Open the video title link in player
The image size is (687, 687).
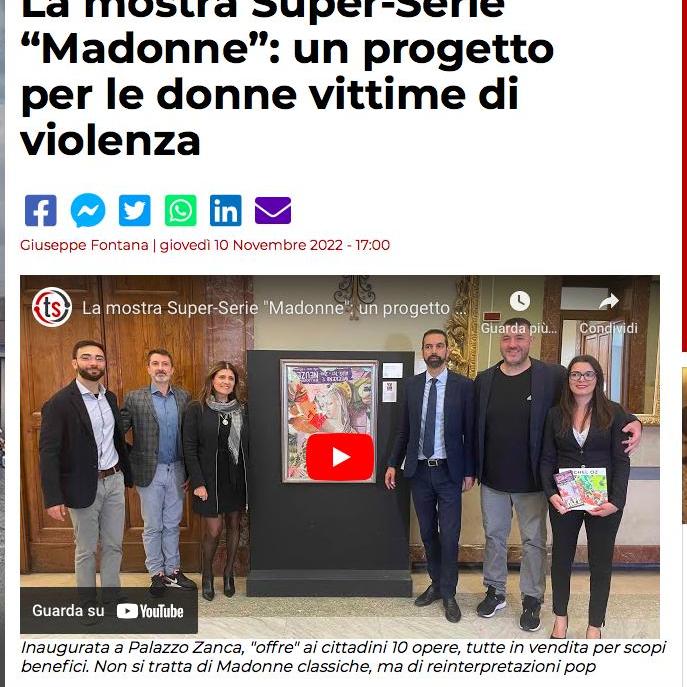tap(274, 308)
